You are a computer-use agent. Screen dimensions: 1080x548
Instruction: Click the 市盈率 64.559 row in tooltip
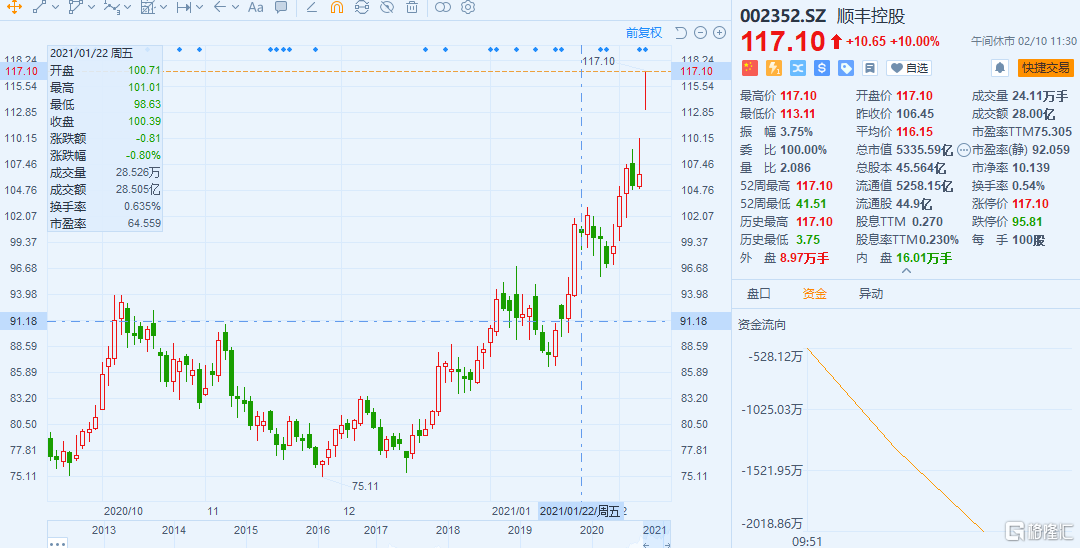pyautogui.click(x=105, y=223)
